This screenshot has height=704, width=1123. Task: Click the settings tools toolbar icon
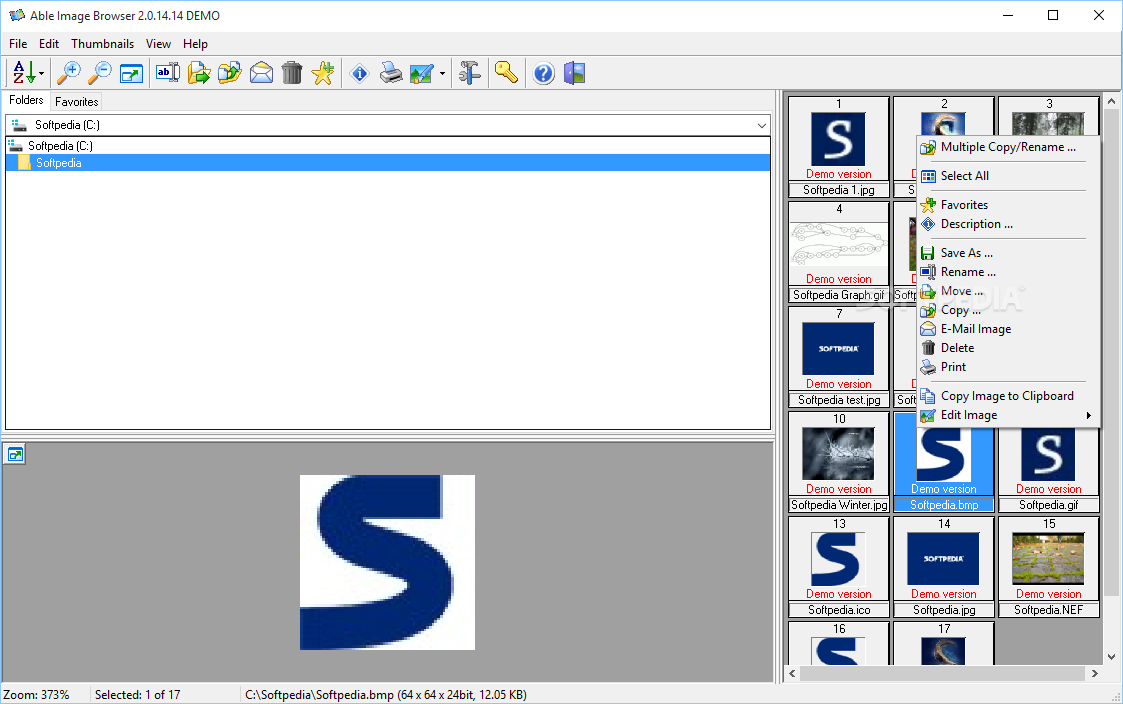pos(470,73)
